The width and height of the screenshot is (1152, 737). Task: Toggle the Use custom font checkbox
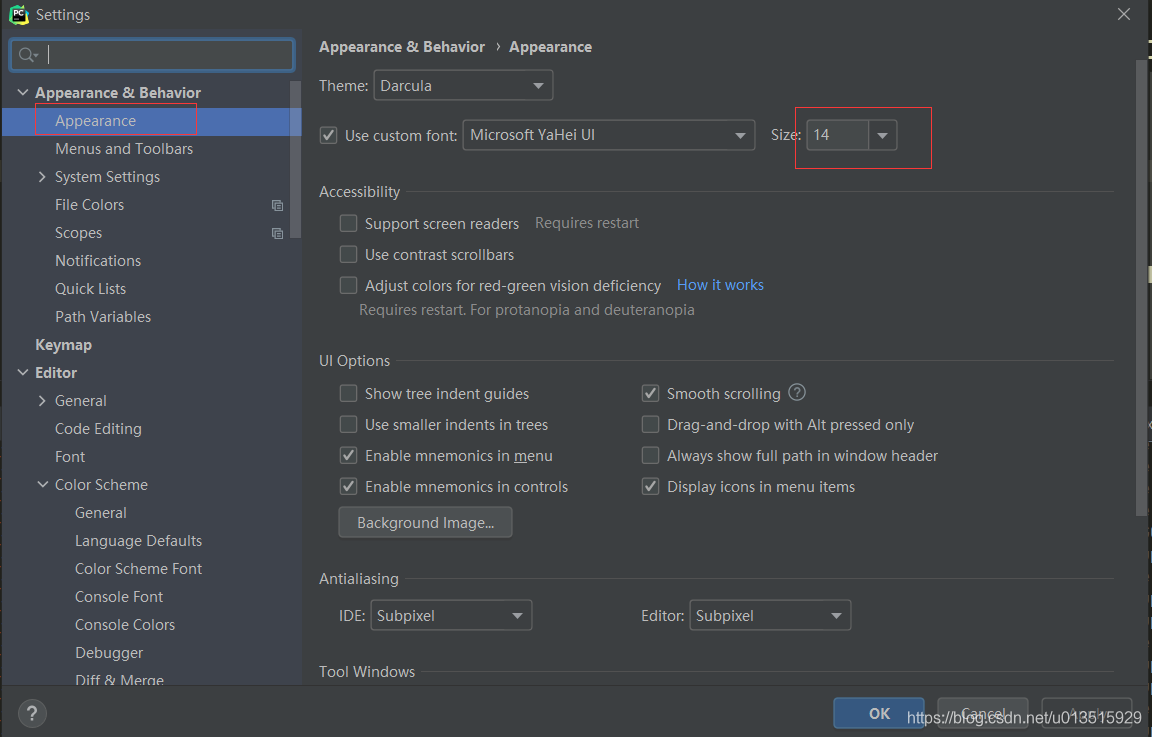[x=328, y=135]
